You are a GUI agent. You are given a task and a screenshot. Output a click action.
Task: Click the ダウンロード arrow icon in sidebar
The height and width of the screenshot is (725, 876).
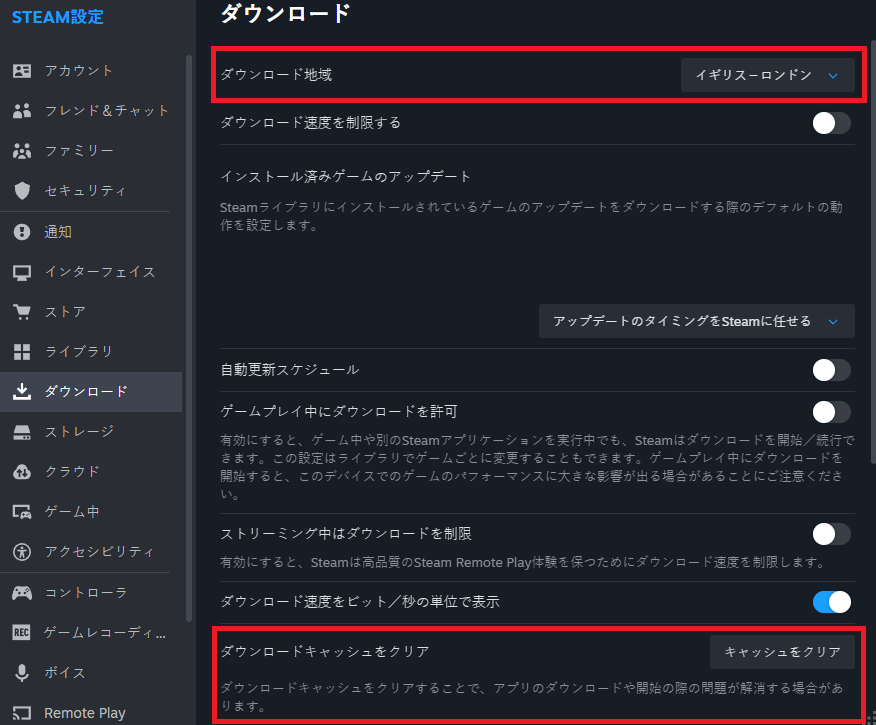pyautogui.click(x=22, y=392)
